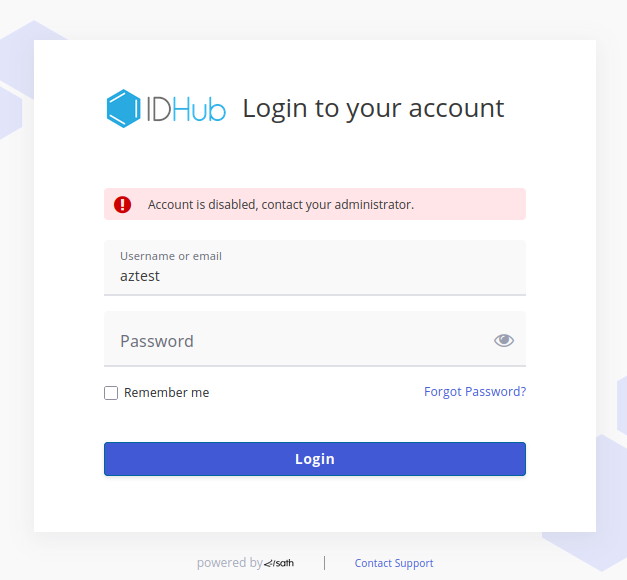
Task: Click the "Username or email" floating label
Action: click(x=171, y=256)
